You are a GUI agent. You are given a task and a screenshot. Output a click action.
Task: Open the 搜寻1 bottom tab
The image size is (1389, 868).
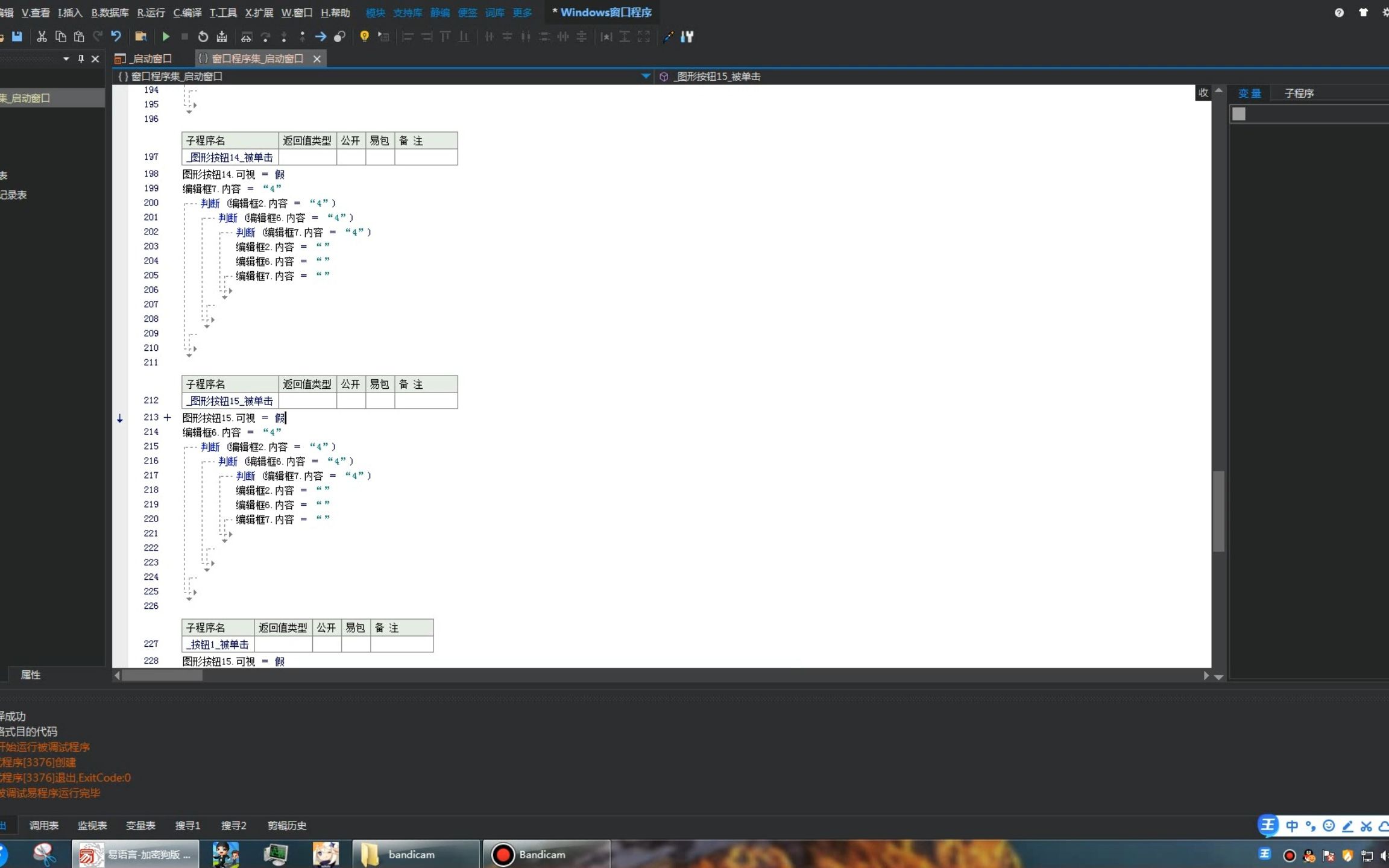coord(187,825)
